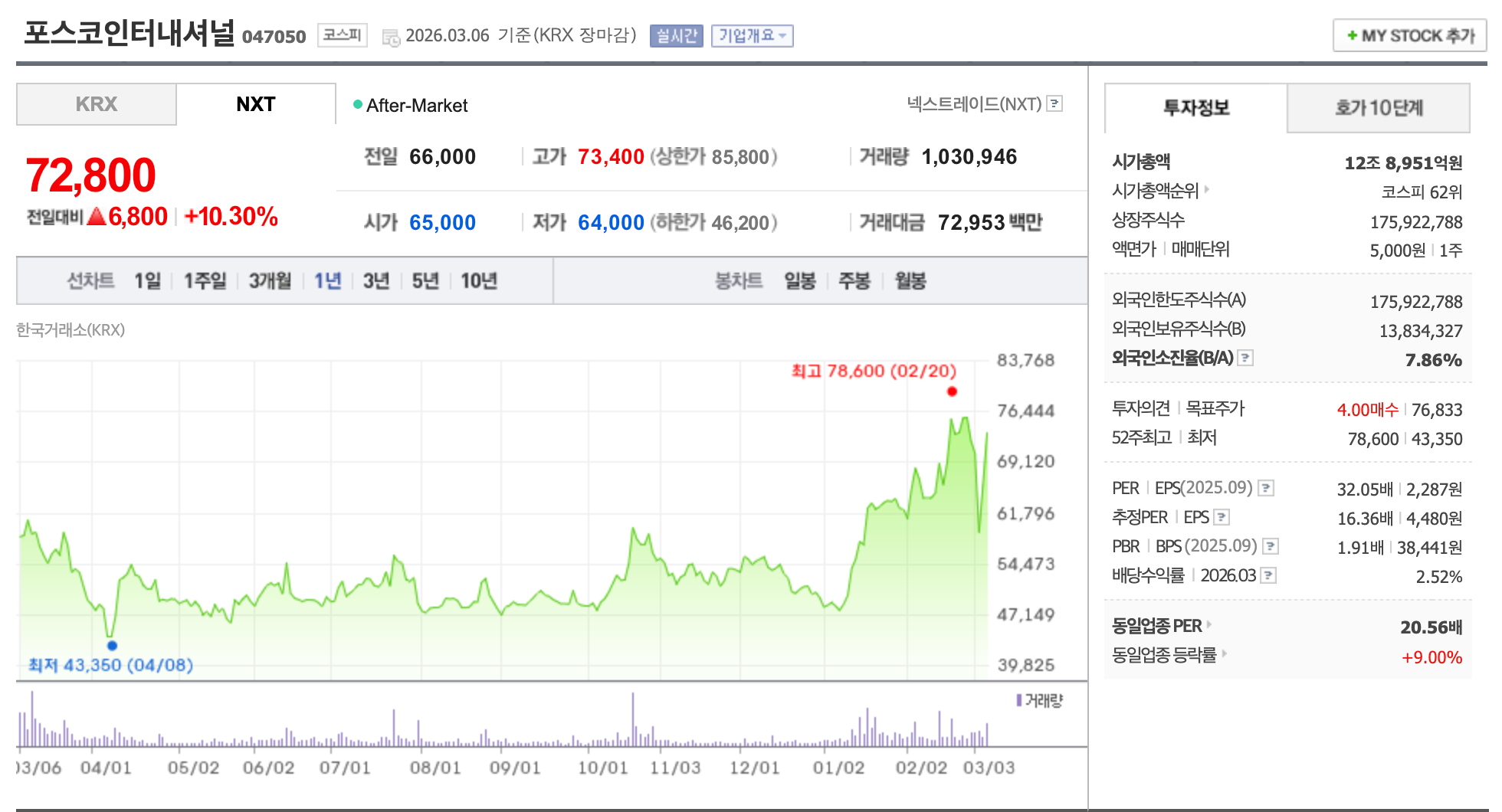Open help icon beside 배당수익률 2026.03
1502x812 pixels.
point(1268,575)
